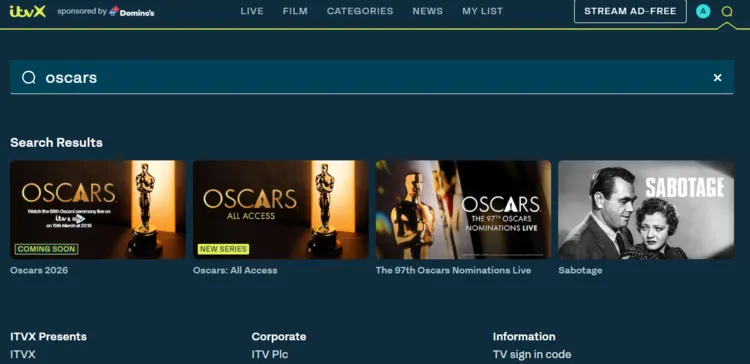Open the ITV Plc footer link
The width and height of the screenshot is (750, 364).
[x=270, y=354]
